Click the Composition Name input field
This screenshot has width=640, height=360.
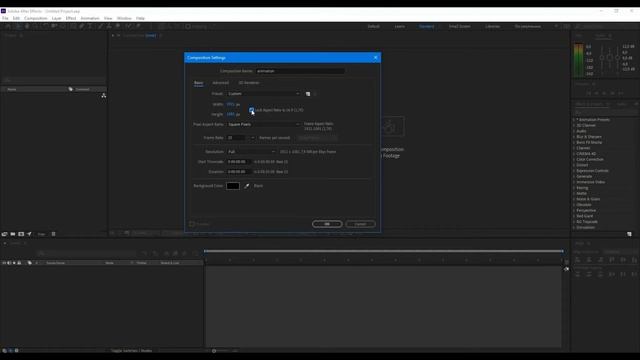click(x=300, y=71)
